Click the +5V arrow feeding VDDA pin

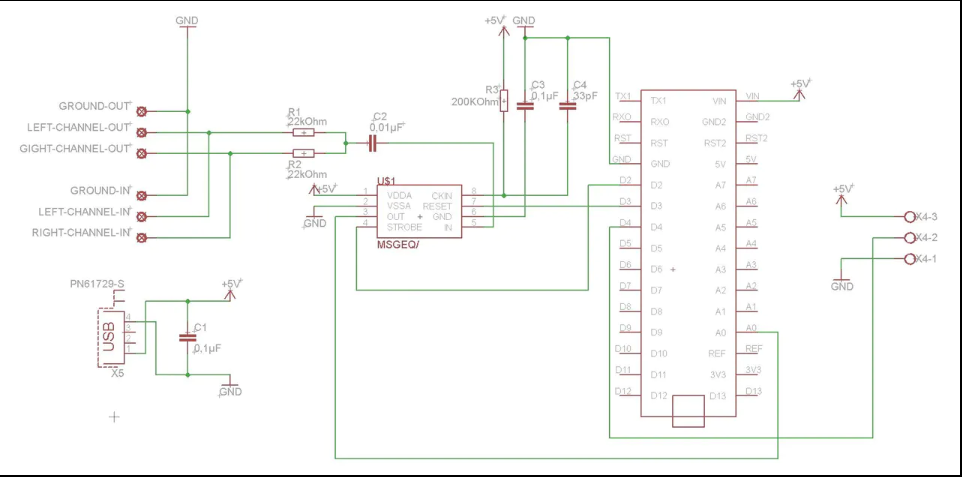tap(315, 190)
